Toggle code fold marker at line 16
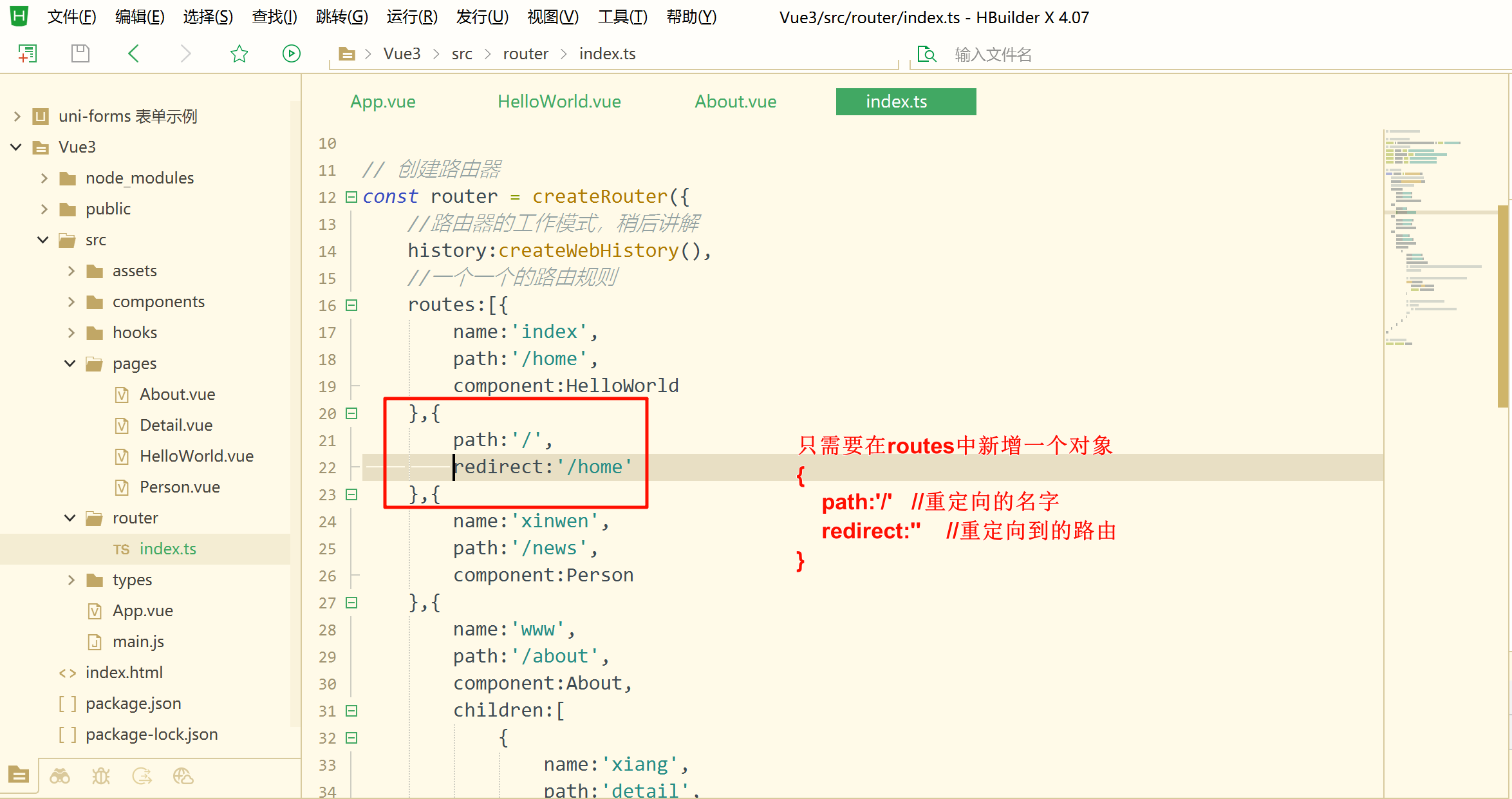 (351, 305)
